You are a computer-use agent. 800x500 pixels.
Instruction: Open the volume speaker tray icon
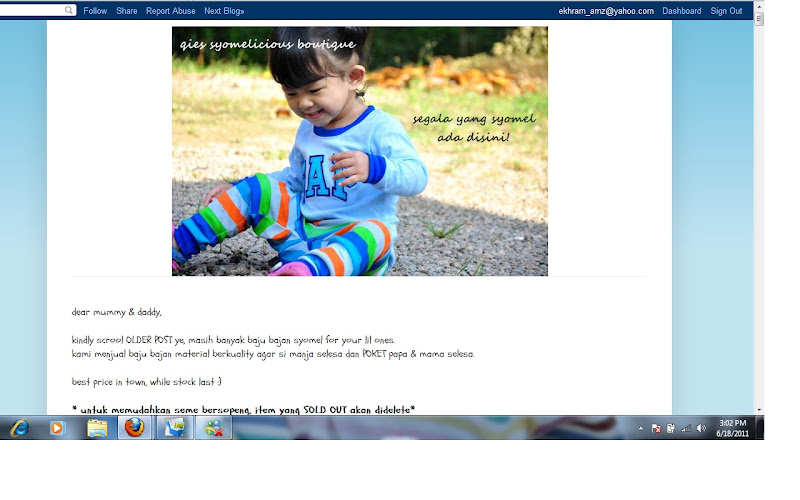tap(702, 429)
